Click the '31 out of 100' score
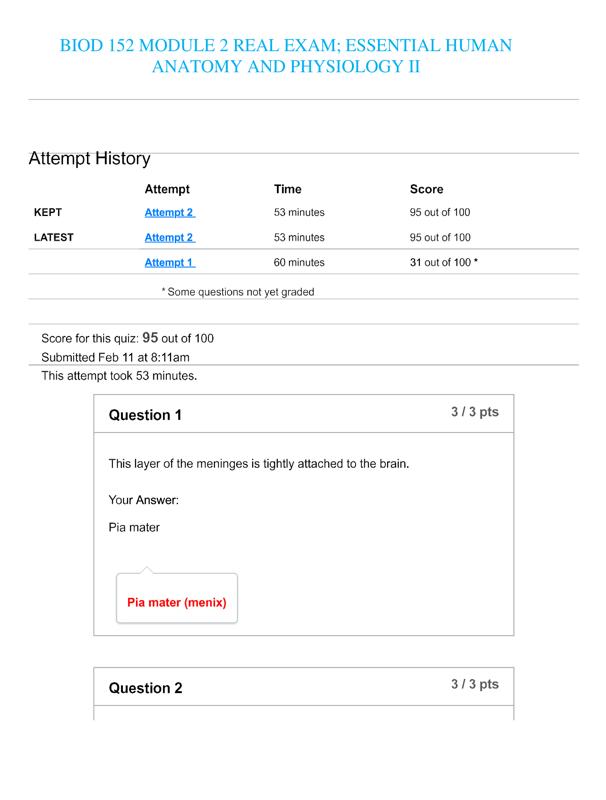The image size is (606, 800). [x=443, y=262]
